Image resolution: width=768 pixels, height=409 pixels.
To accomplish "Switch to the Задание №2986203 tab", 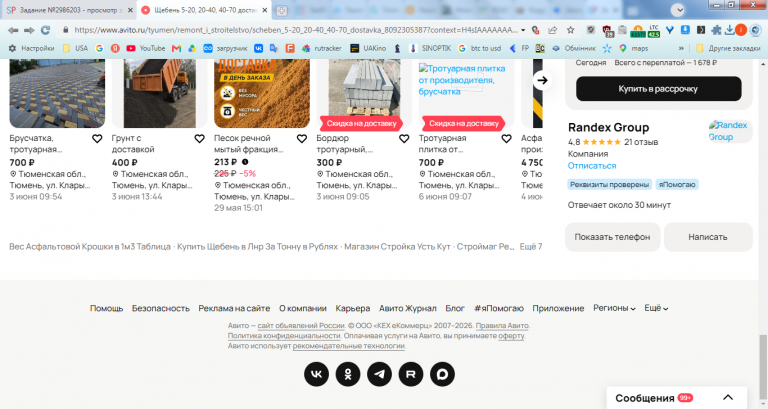I will point(69,10).
